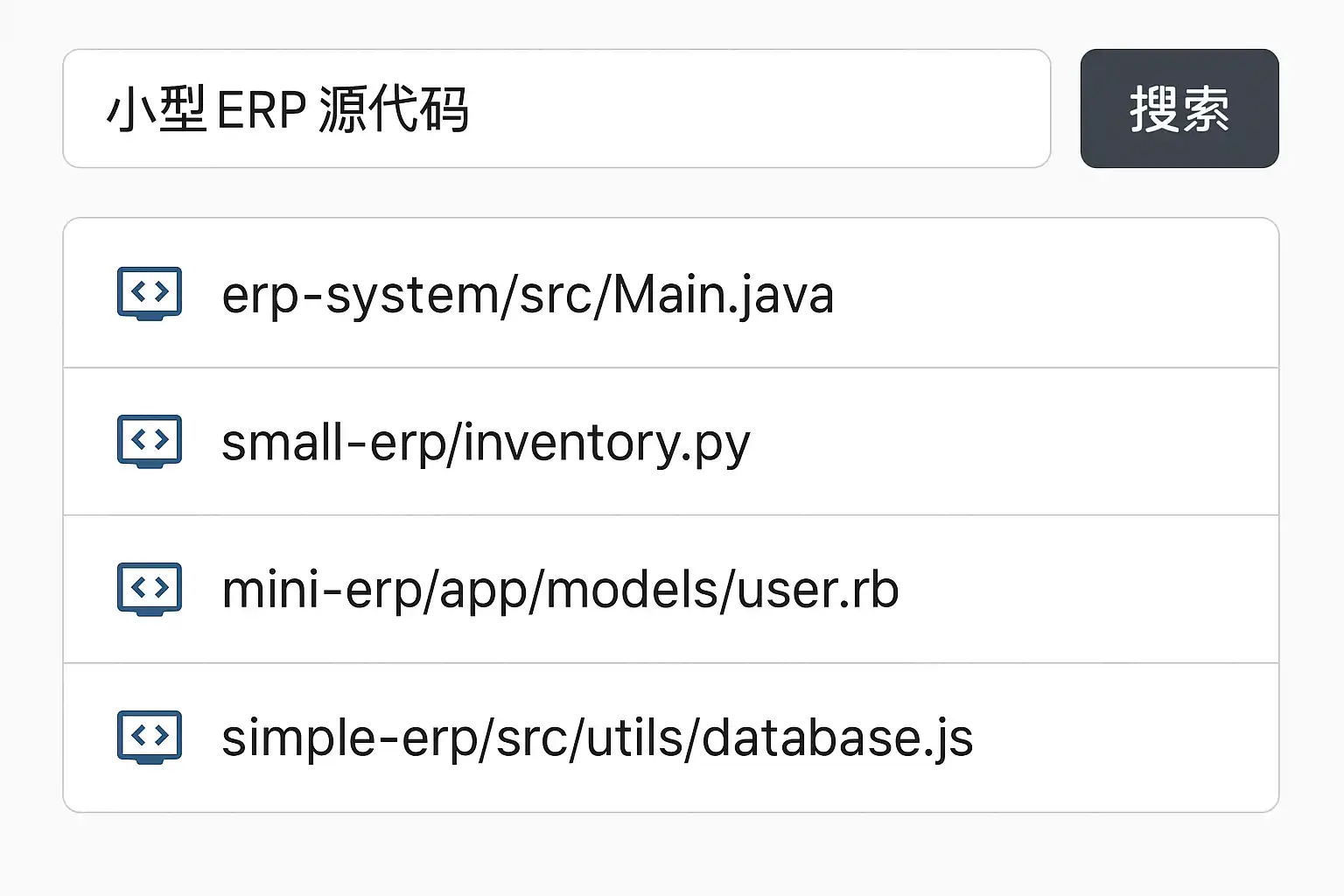This screenshot has width=1344, height=896.
Task: Click the code icon beside erp-system/src/Main.java
Action: [x=150, y=293]
